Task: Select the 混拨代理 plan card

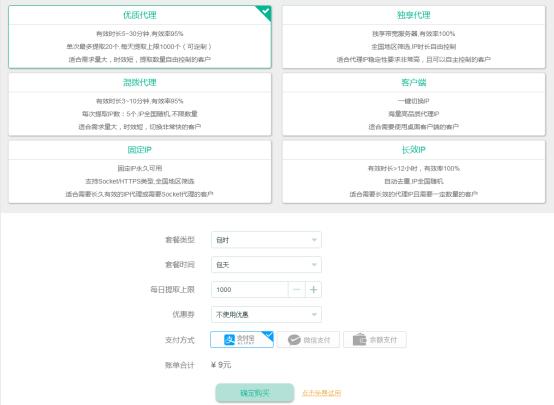Action: (x=140, y=104)
